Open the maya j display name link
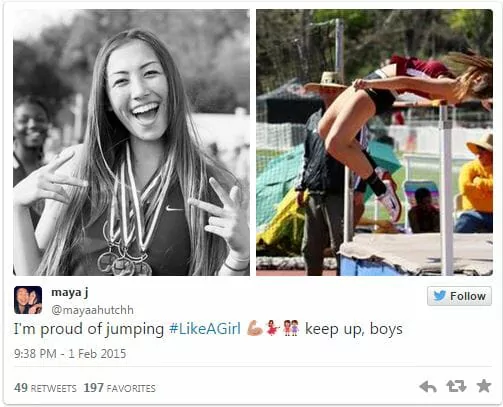Image resolution: width=503 pixels, height=407 pixels. tap(70, 293)
